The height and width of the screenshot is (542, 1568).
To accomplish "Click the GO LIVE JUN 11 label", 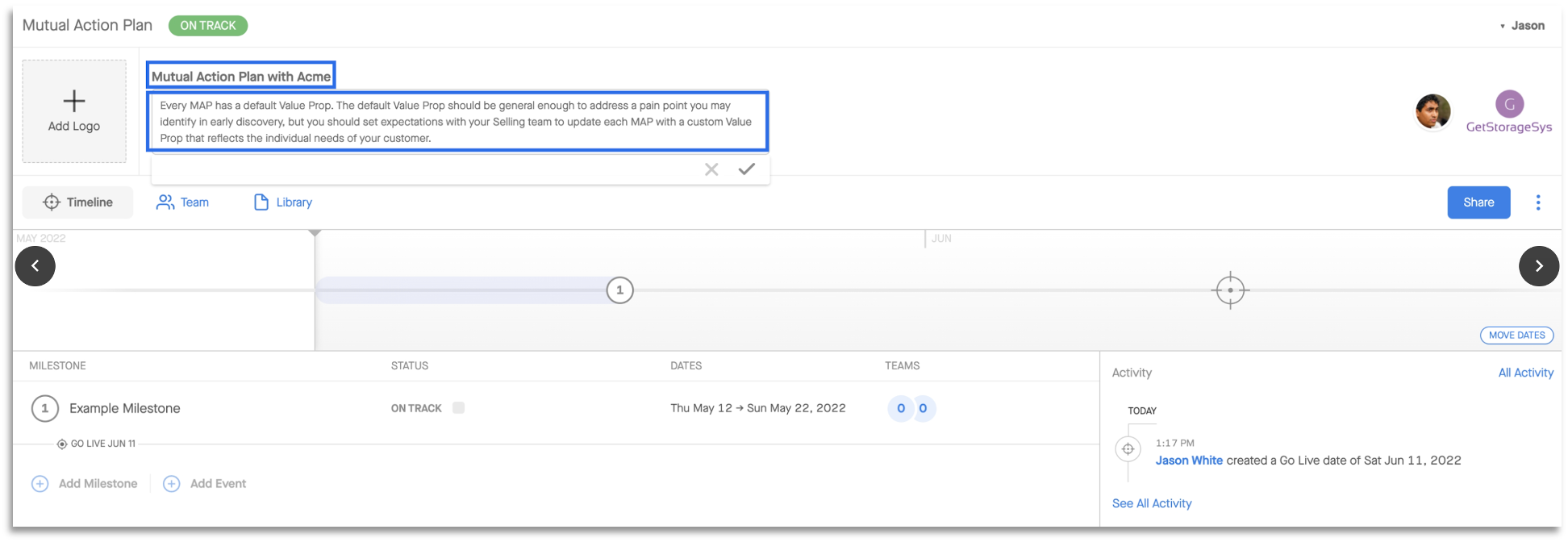I will 103,444.
